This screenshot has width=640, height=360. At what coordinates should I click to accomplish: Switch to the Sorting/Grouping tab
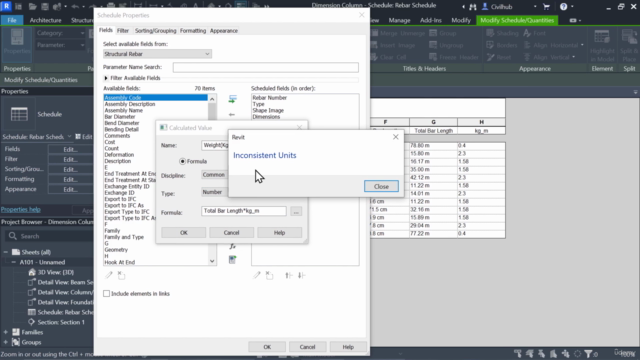tap(156, 31)
